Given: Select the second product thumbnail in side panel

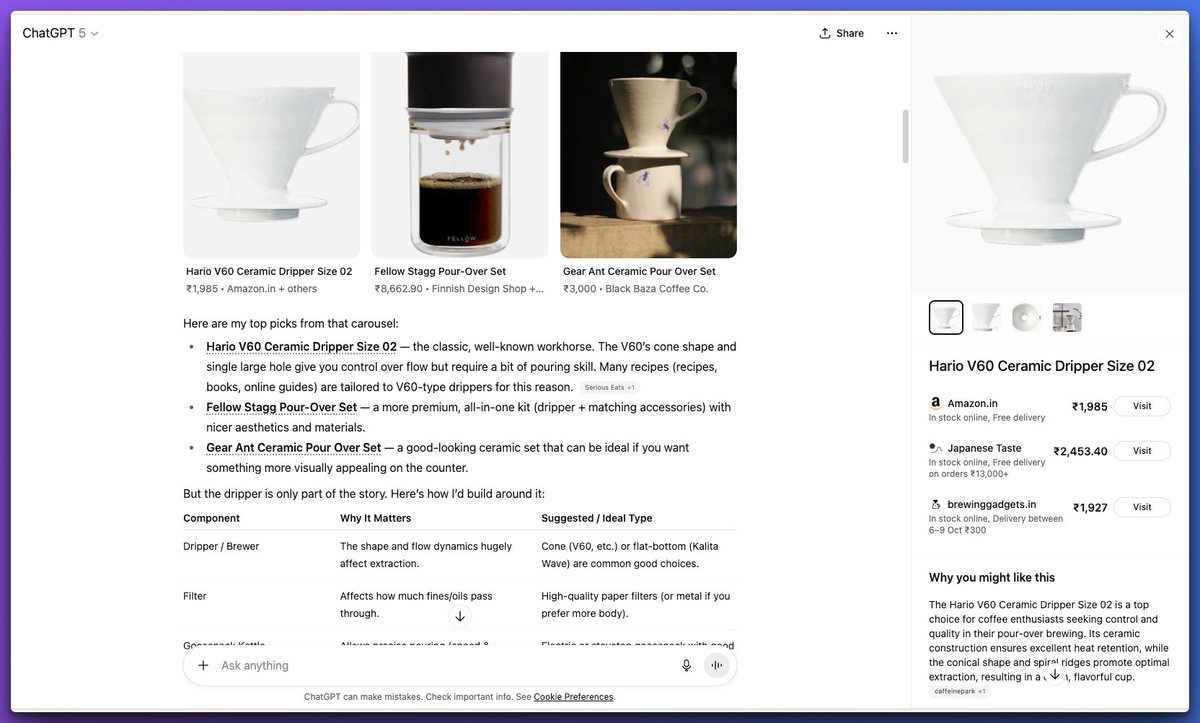Looking at the screenshot, I should [x=986, y=318].
